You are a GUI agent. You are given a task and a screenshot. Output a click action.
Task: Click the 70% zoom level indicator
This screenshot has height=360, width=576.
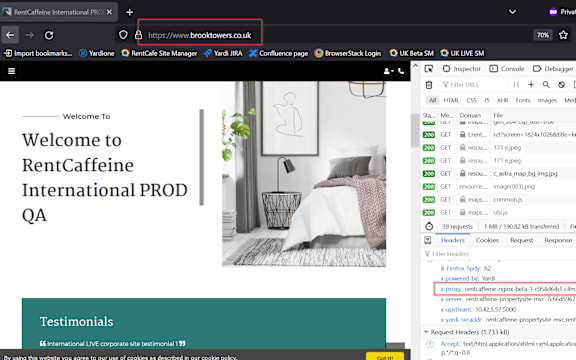[543, 35]
